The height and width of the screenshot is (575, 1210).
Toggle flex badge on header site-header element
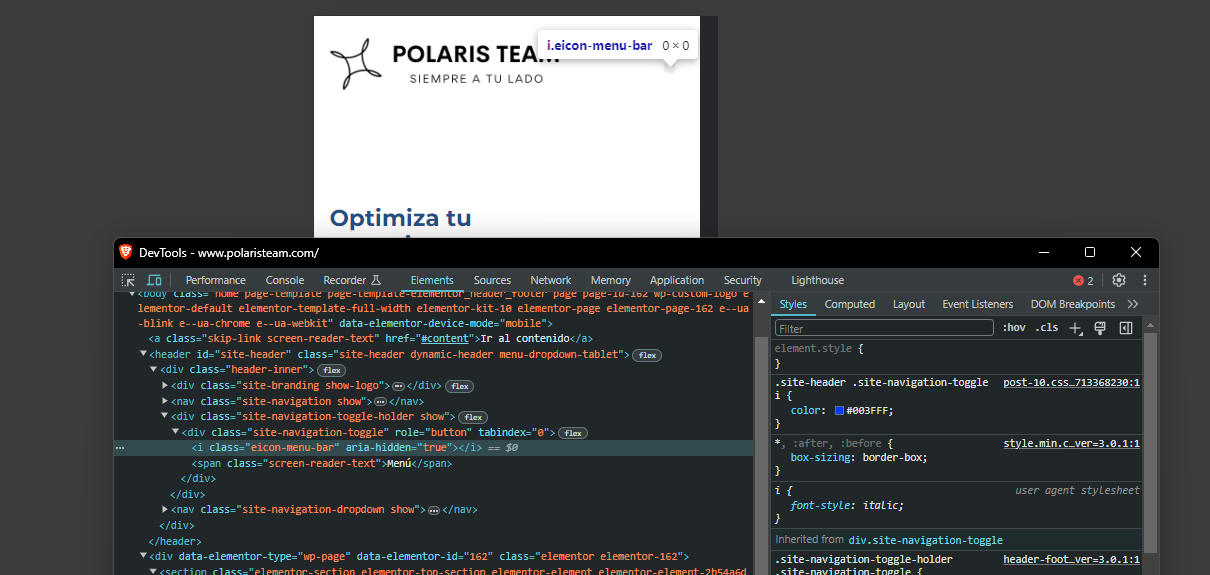click(647, 355)
